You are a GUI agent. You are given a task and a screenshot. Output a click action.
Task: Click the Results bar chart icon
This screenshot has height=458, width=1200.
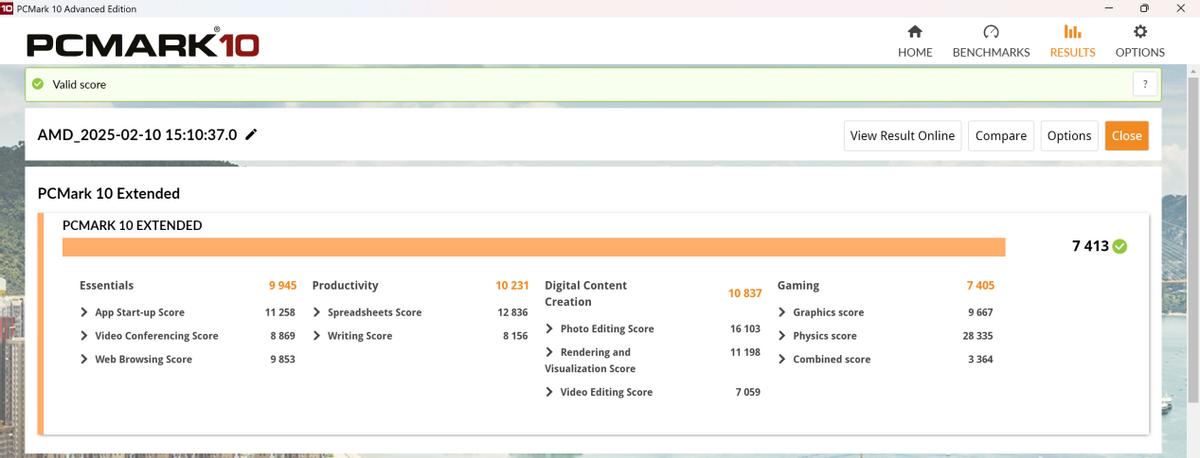click(x=1072, y=32)
